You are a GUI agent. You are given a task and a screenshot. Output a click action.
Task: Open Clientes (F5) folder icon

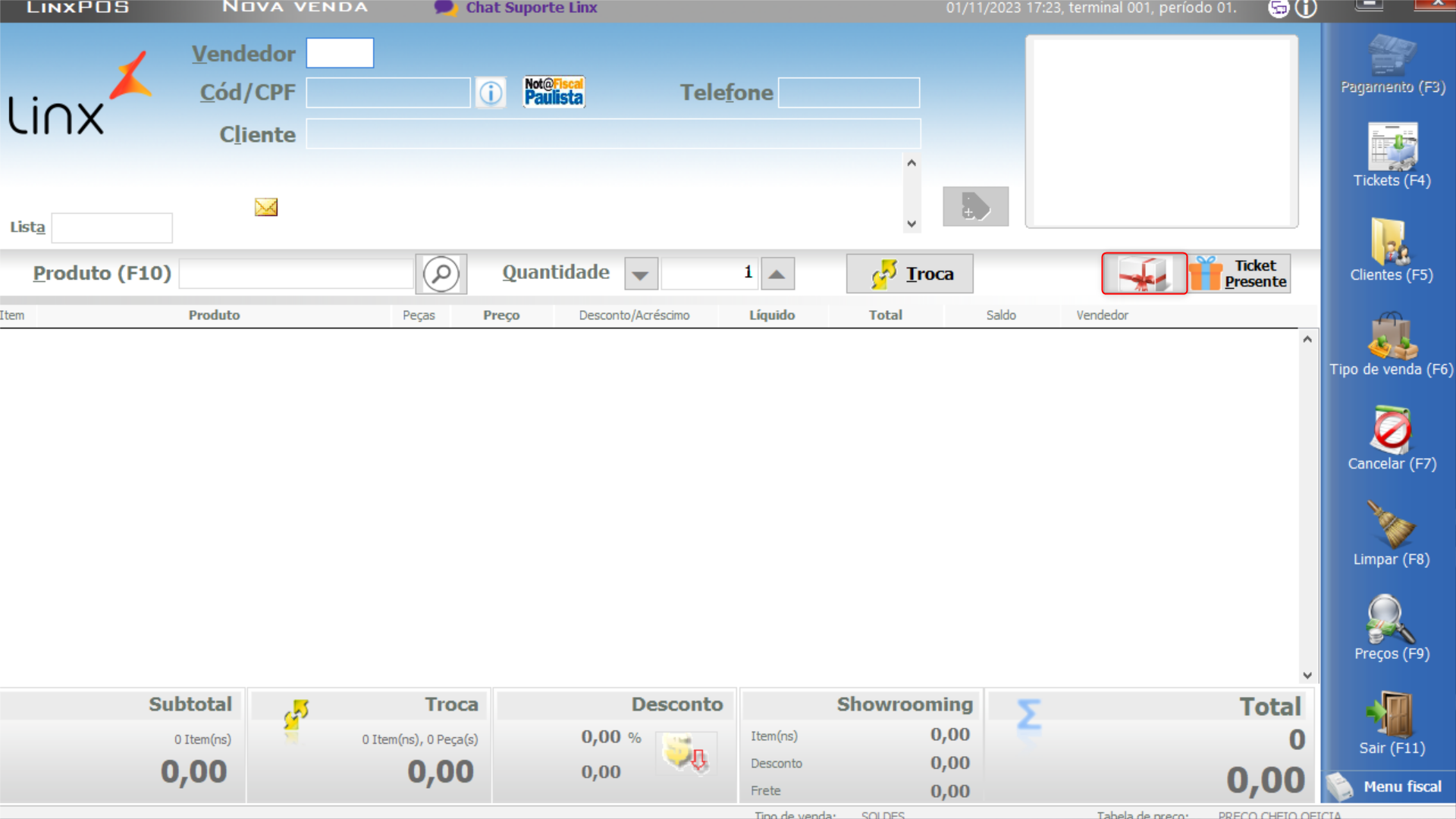click(1391, 242)
